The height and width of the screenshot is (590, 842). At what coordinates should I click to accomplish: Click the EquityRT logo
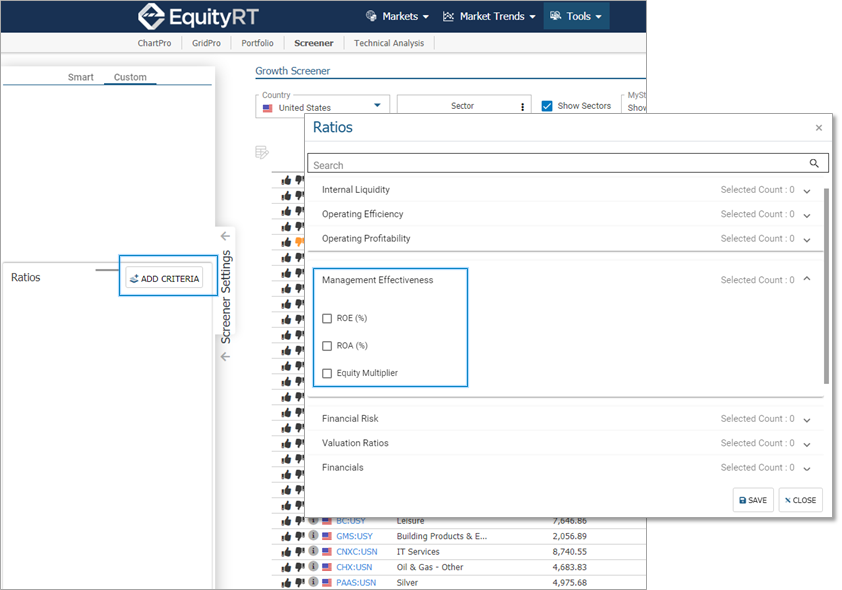(x=198, y=17)
